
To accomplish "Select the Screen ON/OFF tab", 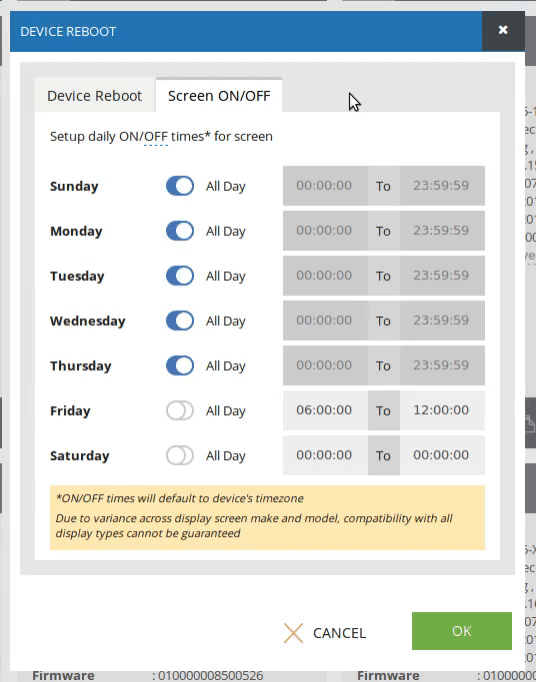I will 219,96.
